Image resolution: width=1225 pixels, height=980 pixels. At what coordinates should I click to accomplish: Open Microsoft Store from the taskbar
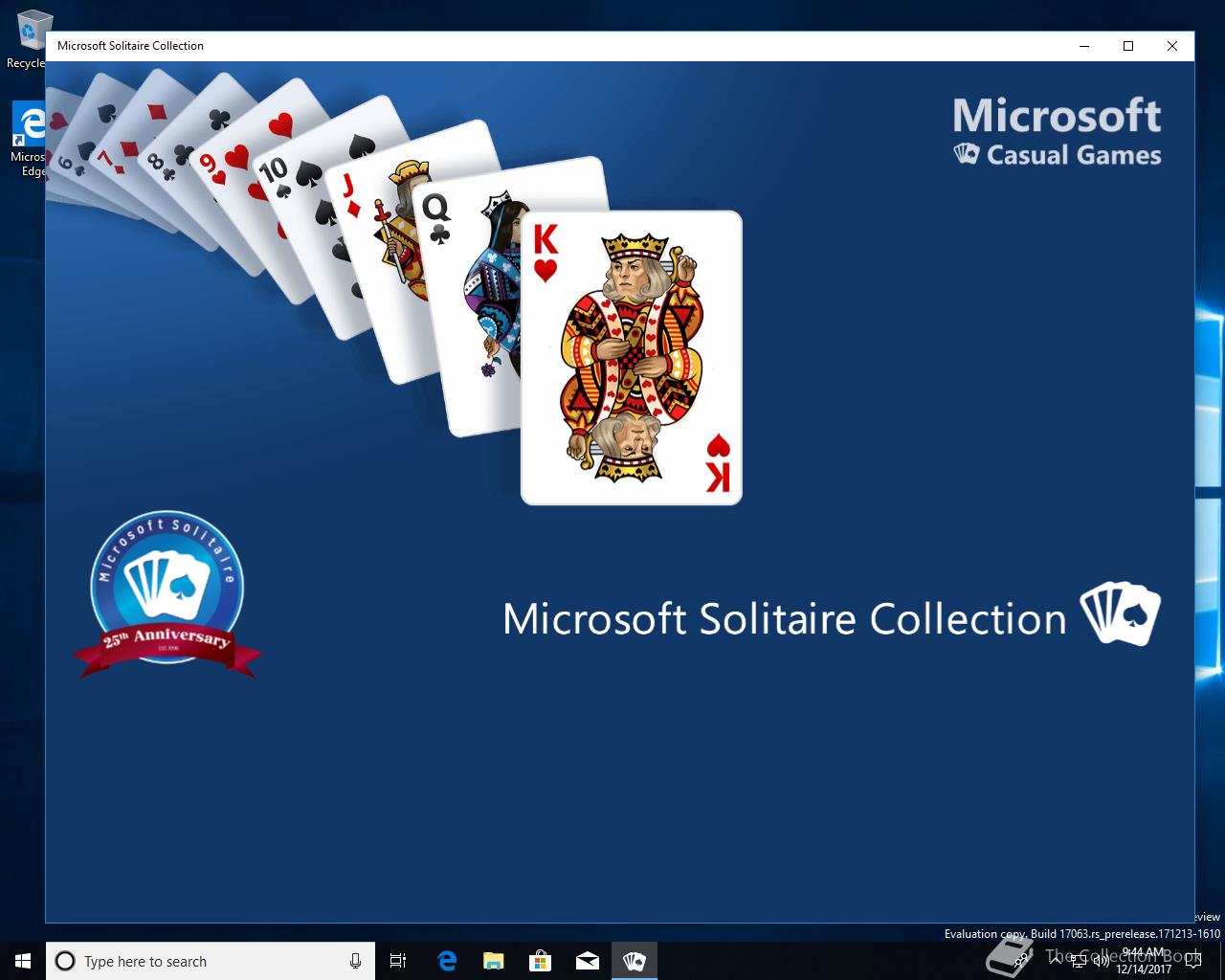point(541,961)
